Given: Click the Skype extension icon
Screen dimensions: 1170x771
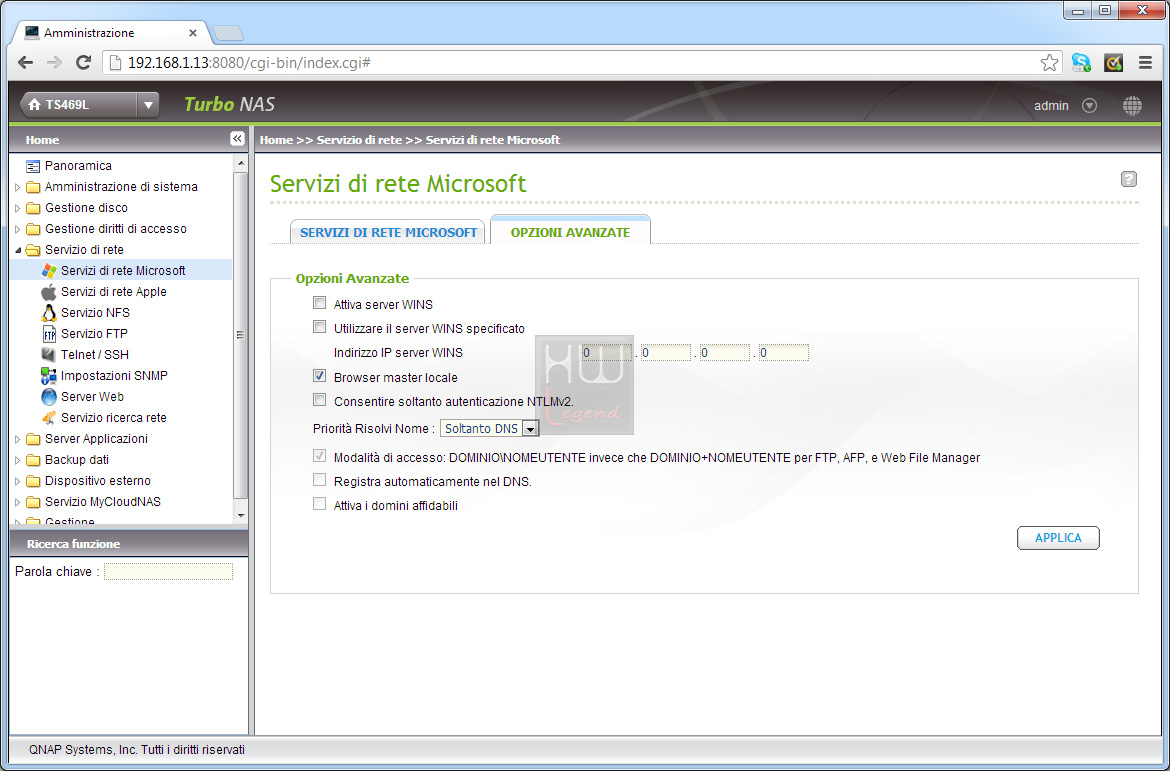Looking at the screenshot, I should tap(1080, 63).
